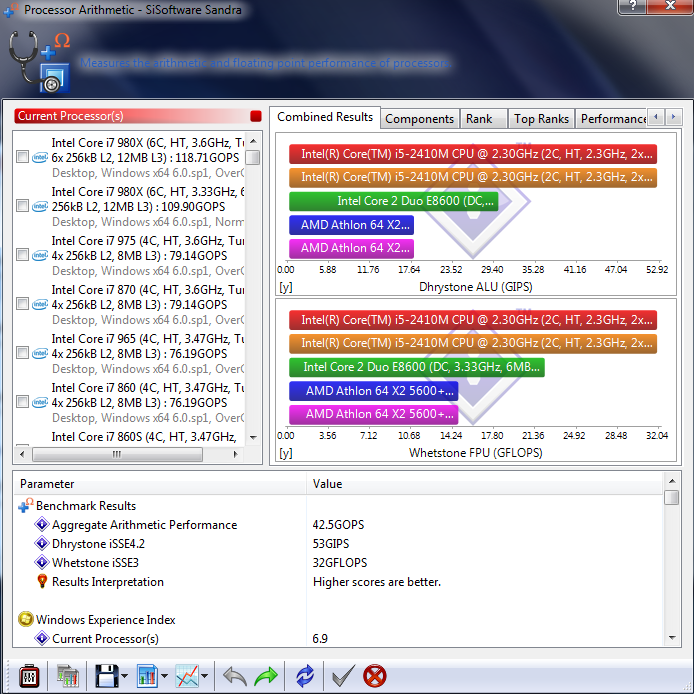The image size is (694, 694).
Task: Select the Intel Core i7 965 checkbox
Action: [22, 353]
